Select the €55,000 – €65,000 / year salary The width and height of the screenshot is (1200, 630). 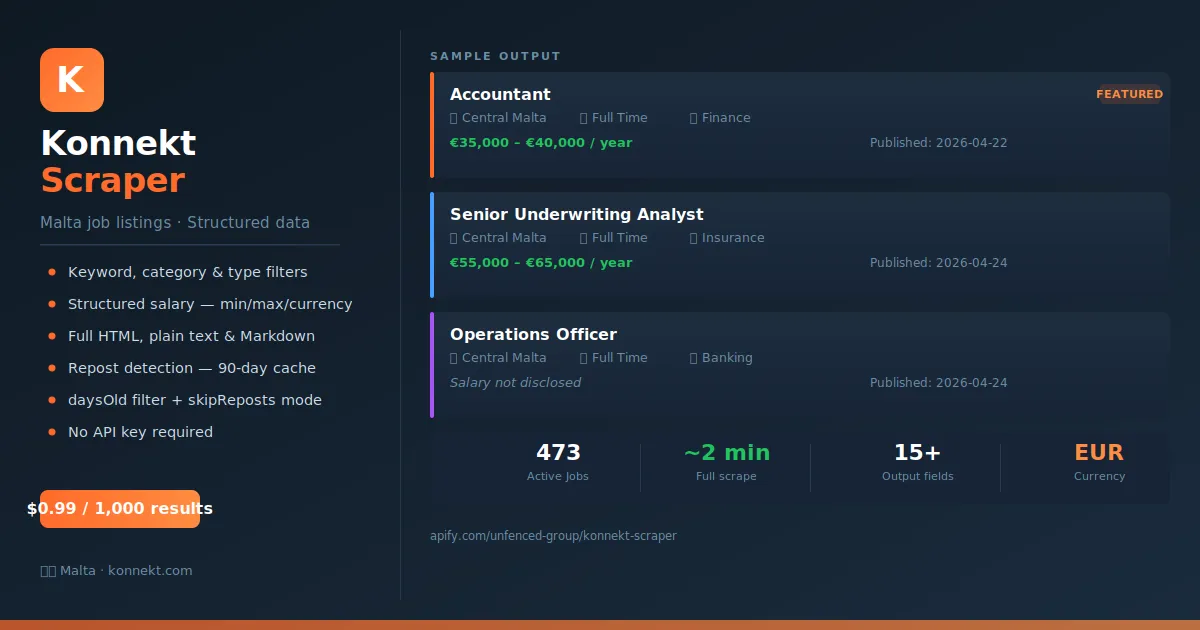[x=541, y=263]
